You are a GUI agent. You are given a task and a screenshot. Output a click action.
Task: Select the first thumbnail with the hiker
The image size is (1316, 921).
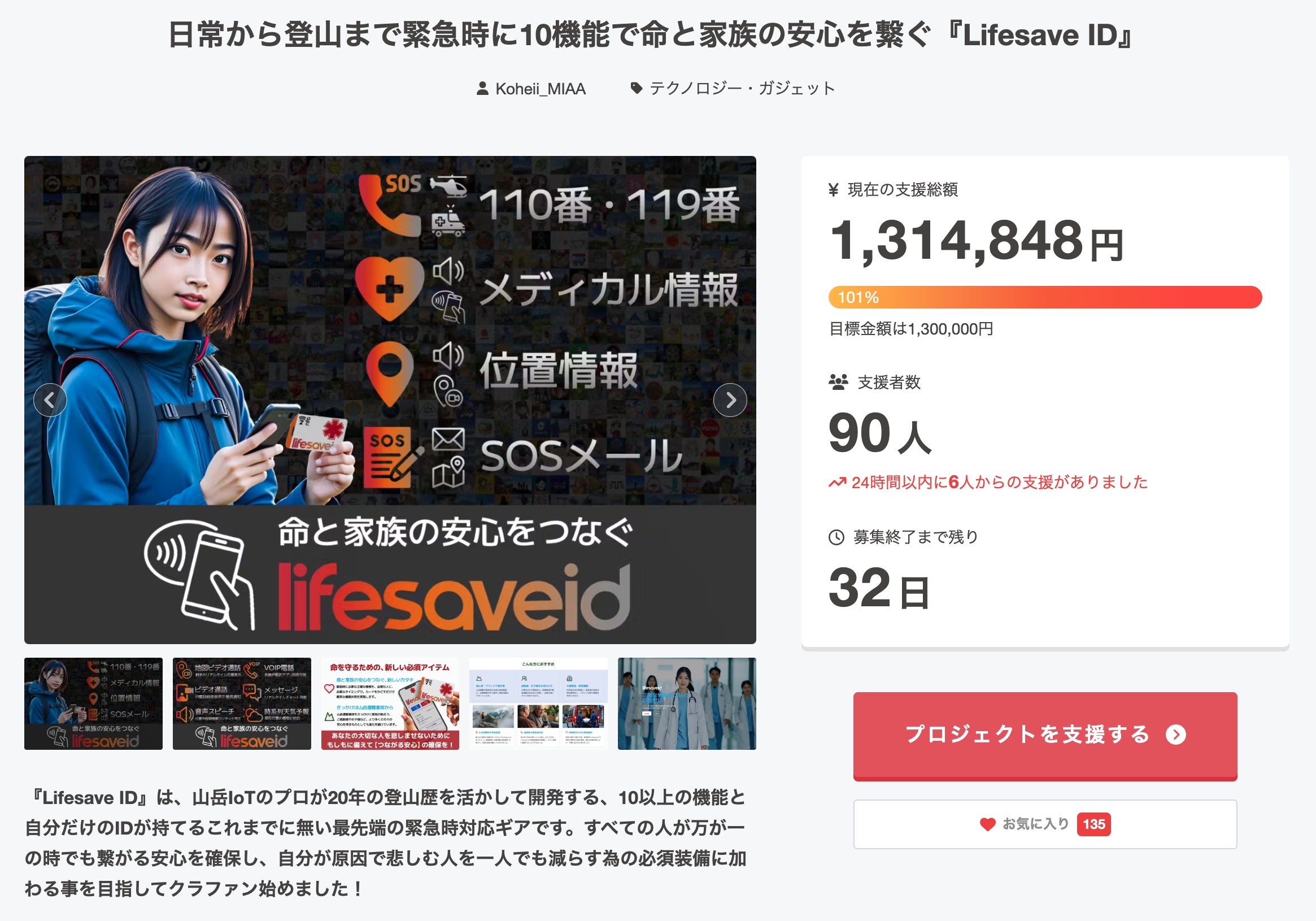point(93,703)
